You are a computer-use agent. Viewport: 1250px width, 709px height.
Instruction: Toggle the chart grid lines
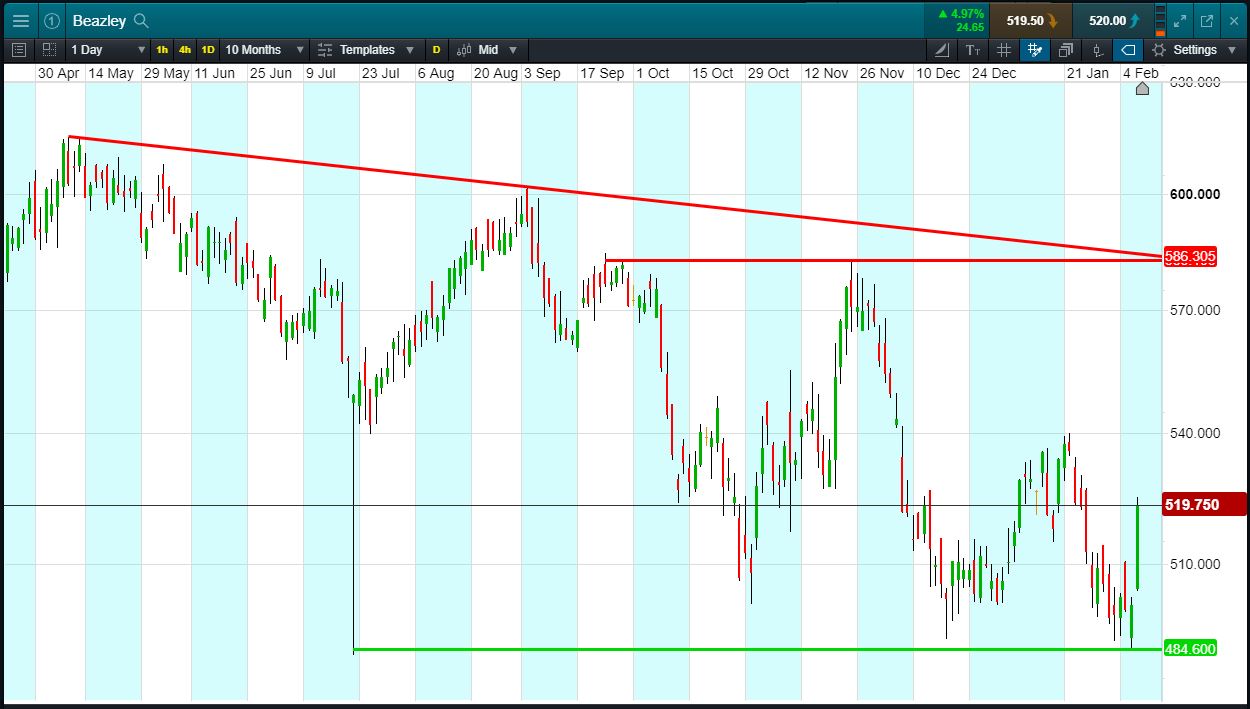point(1004,49)
